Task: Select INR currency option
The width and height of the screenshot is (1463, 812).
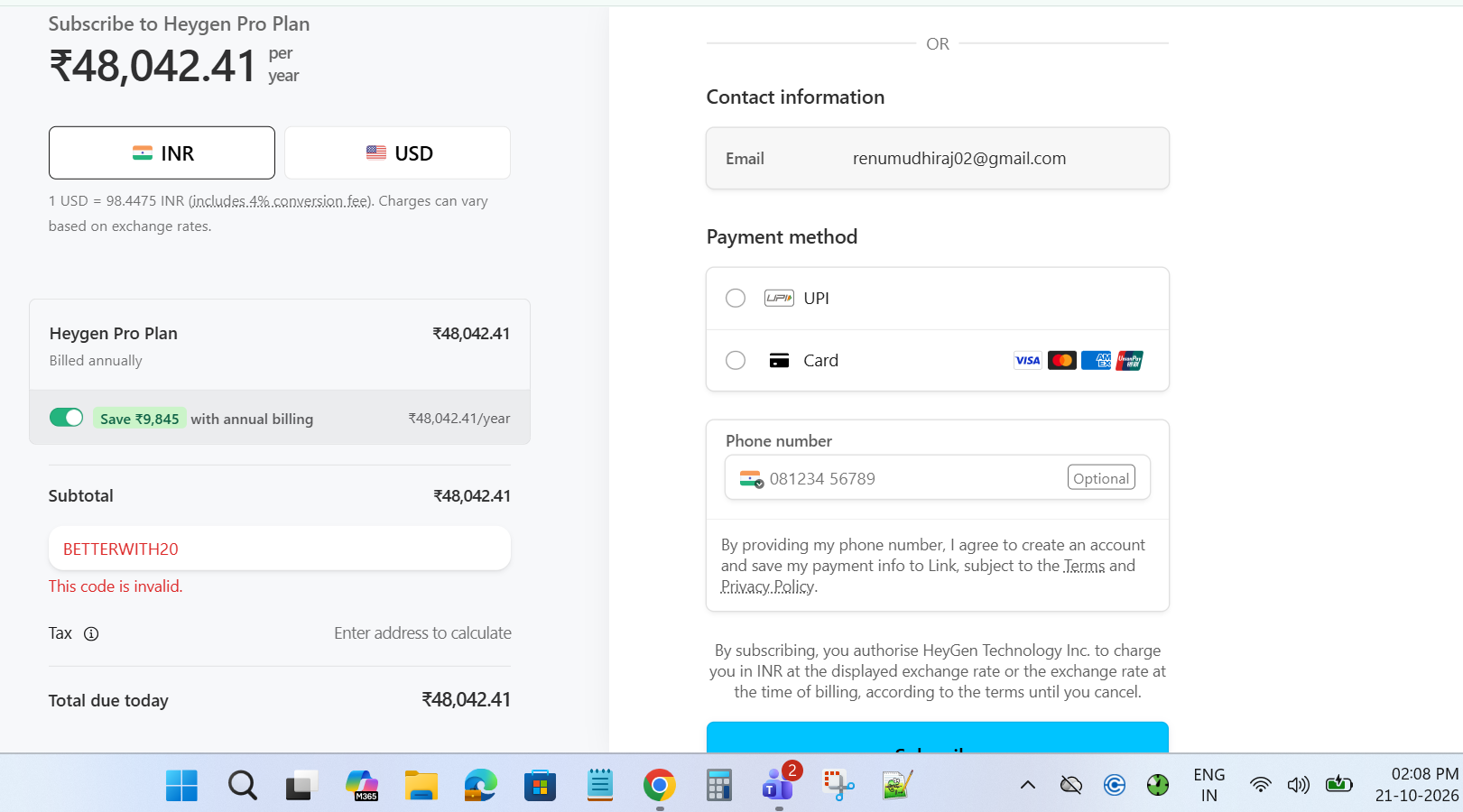Action: tap(162, 152)
